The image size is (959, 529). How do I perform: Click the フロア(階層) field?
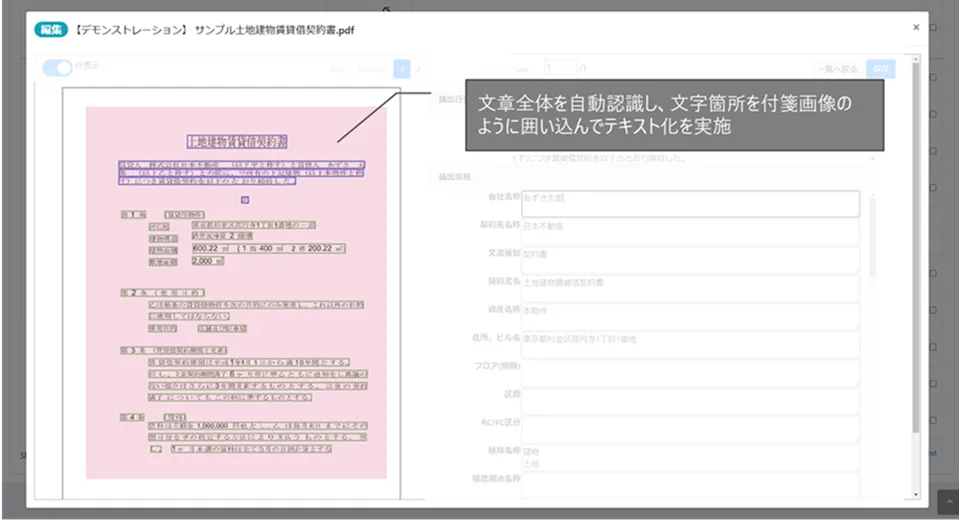[x=691, y=374]
